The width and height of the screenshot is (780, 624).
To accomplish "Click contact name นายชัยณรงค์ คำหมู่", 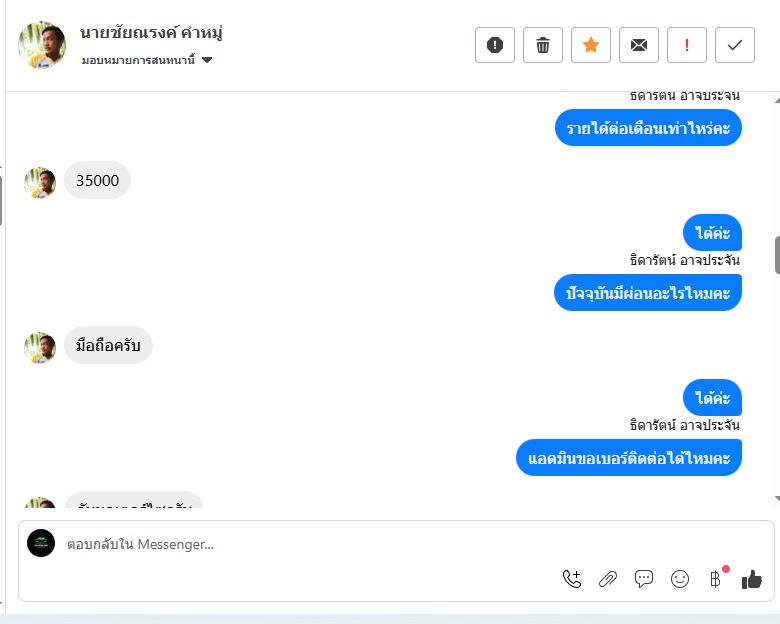I will (151, 33).
